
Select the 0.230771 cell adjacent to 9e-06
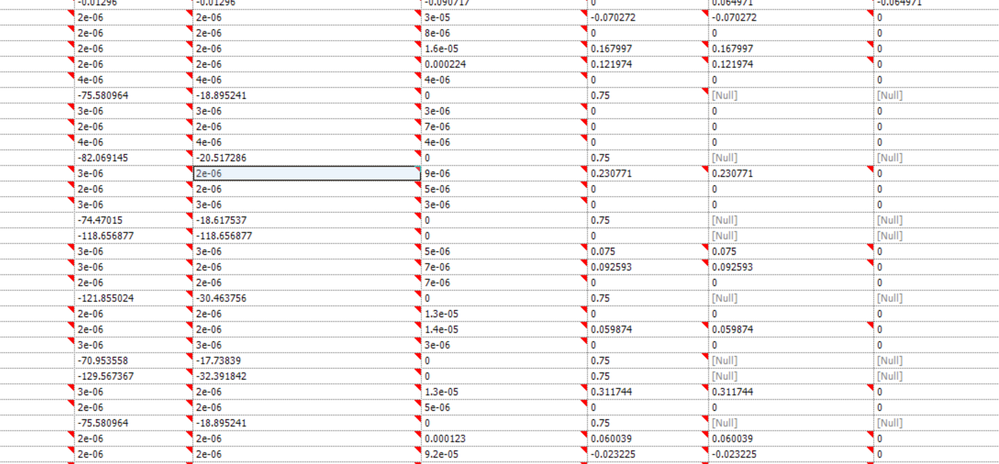(648, 173)
